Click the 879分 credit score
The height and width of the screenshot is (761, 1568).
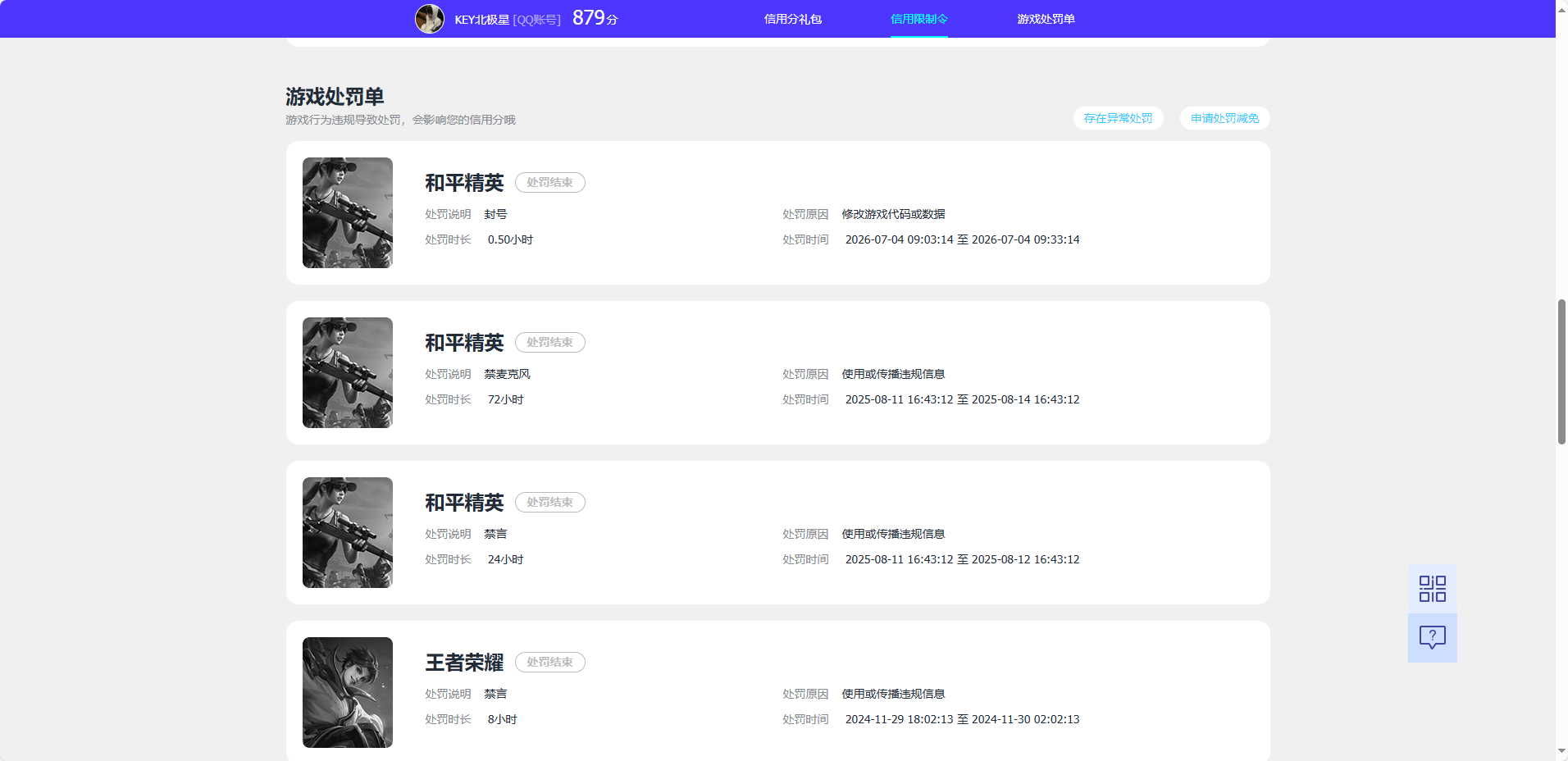[x=595, y=18]
